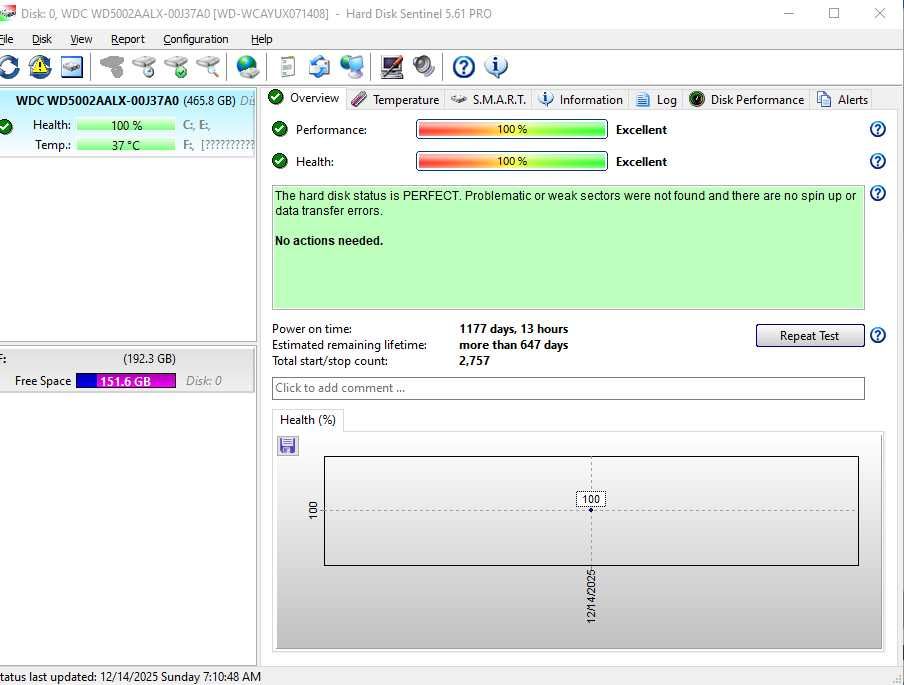Click the speaker sound toolbar icon

coord(424,67)
